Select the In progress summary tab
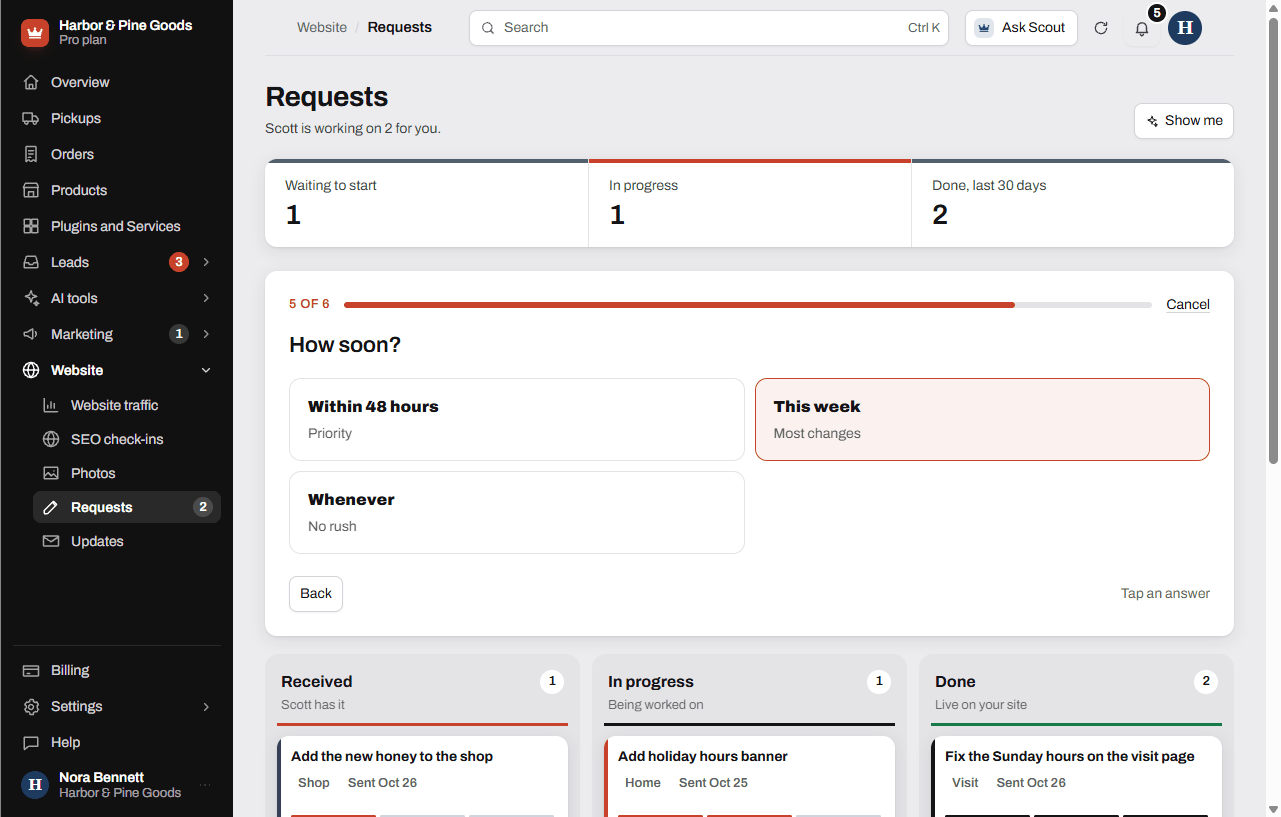Image resolution: width=1281 pixels, height=817 pixels. [750, 203]
